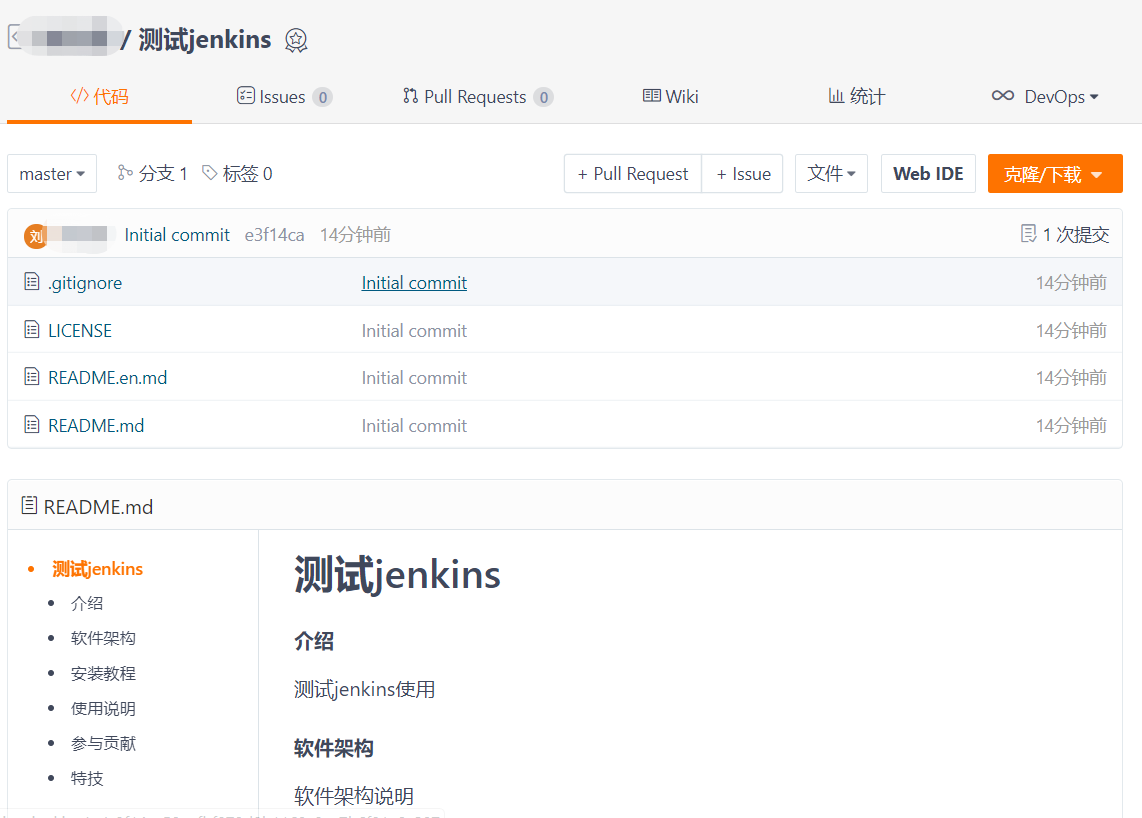The width and height of the screenshot is (1142, 818).
Task: Click the repository badge icon beside 测试jenkins
Action: click(296, 40)
